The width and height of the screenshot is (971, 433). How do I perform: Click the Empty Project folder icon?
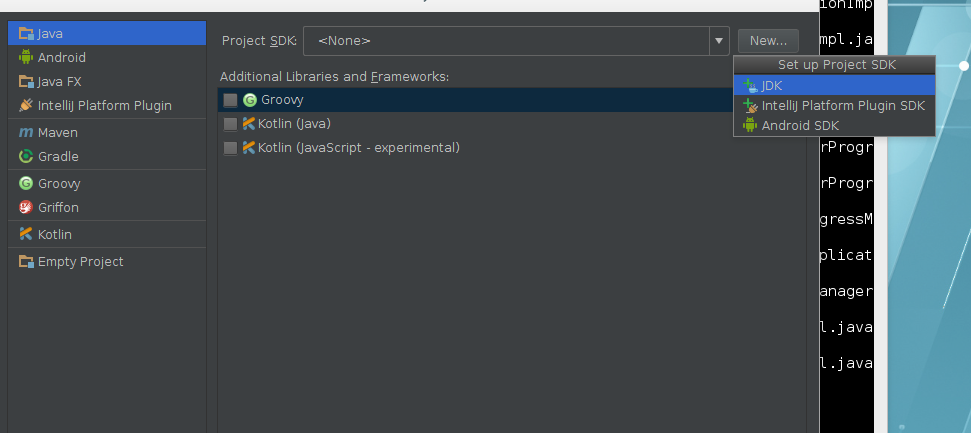[x=25, y=261]
